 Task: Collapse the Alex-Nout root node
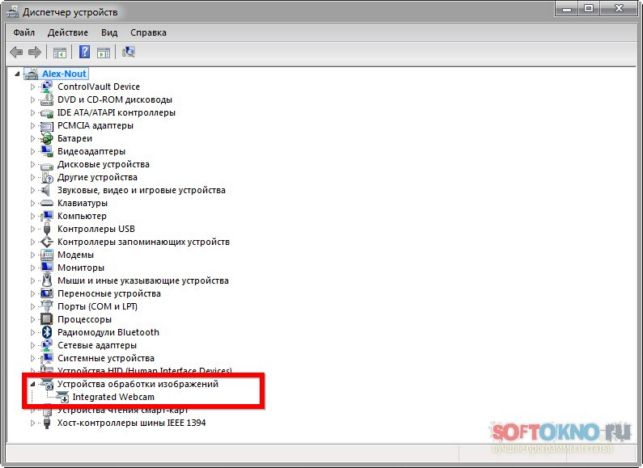[x=17, y=74]
